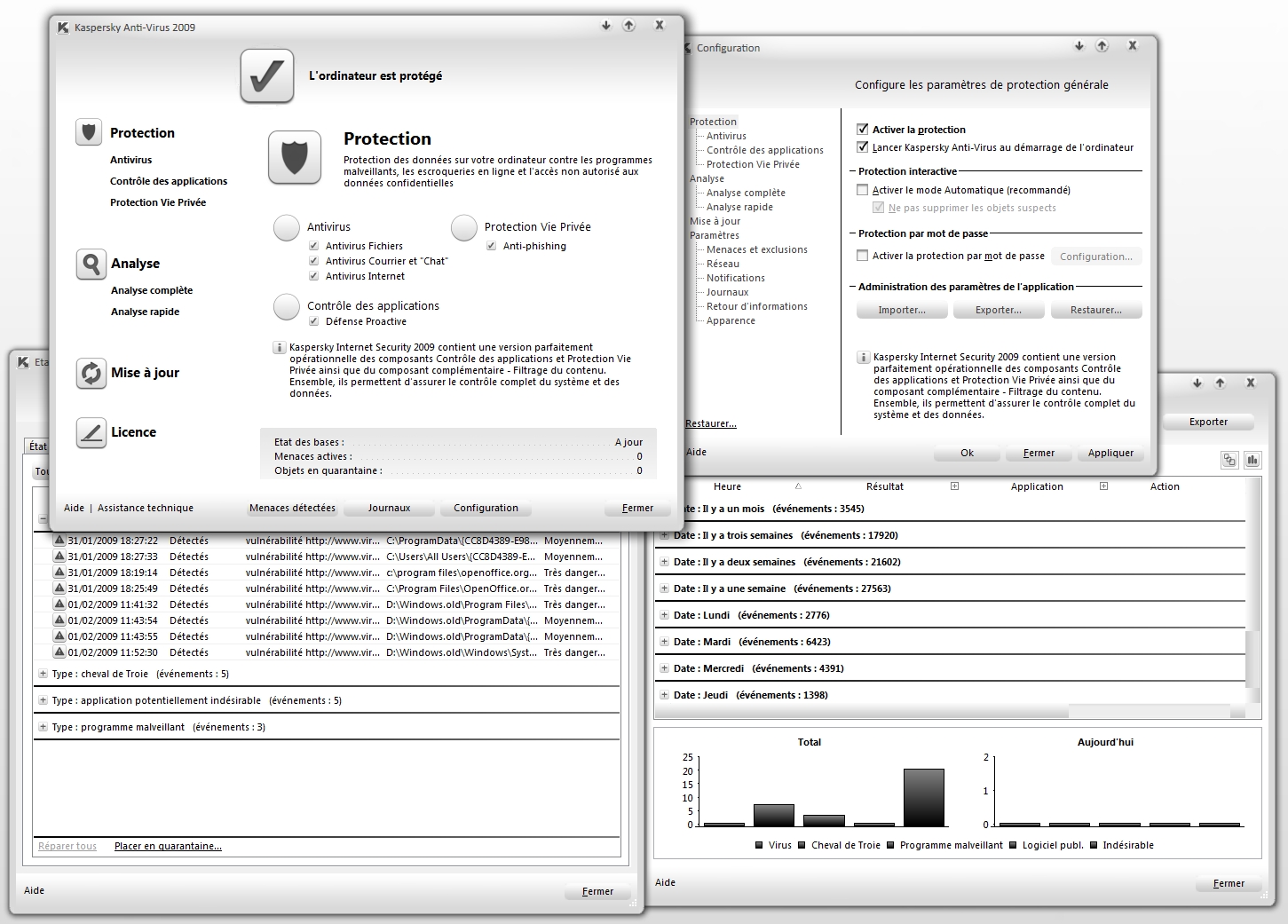Click the up arrow in Kaspersky Anti-Virus title bar
1288x924 pixels.
click(x=628, y=26)
